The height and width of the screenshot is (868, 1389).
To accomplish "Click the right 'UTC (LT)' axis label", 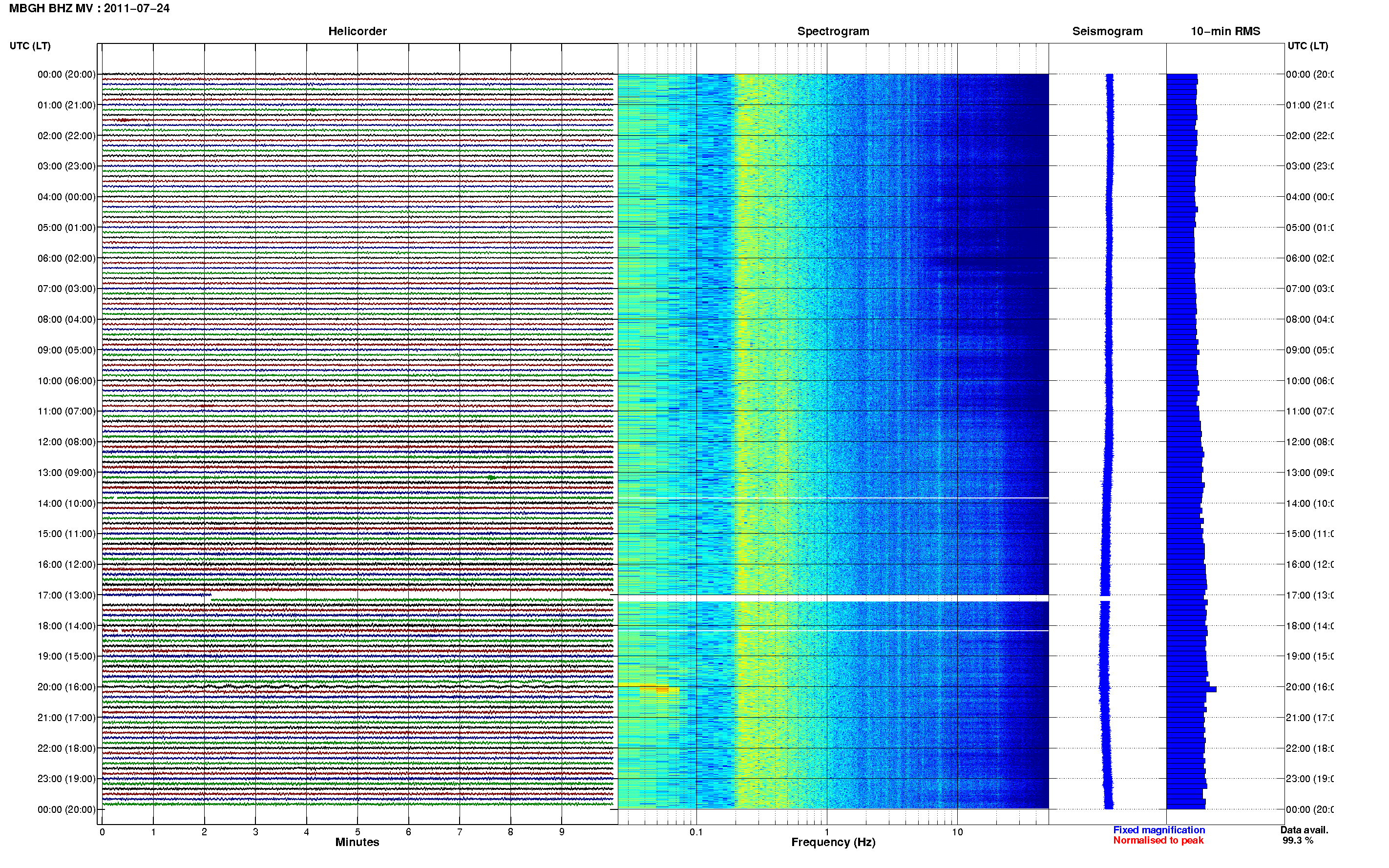I will point(1307,46).
